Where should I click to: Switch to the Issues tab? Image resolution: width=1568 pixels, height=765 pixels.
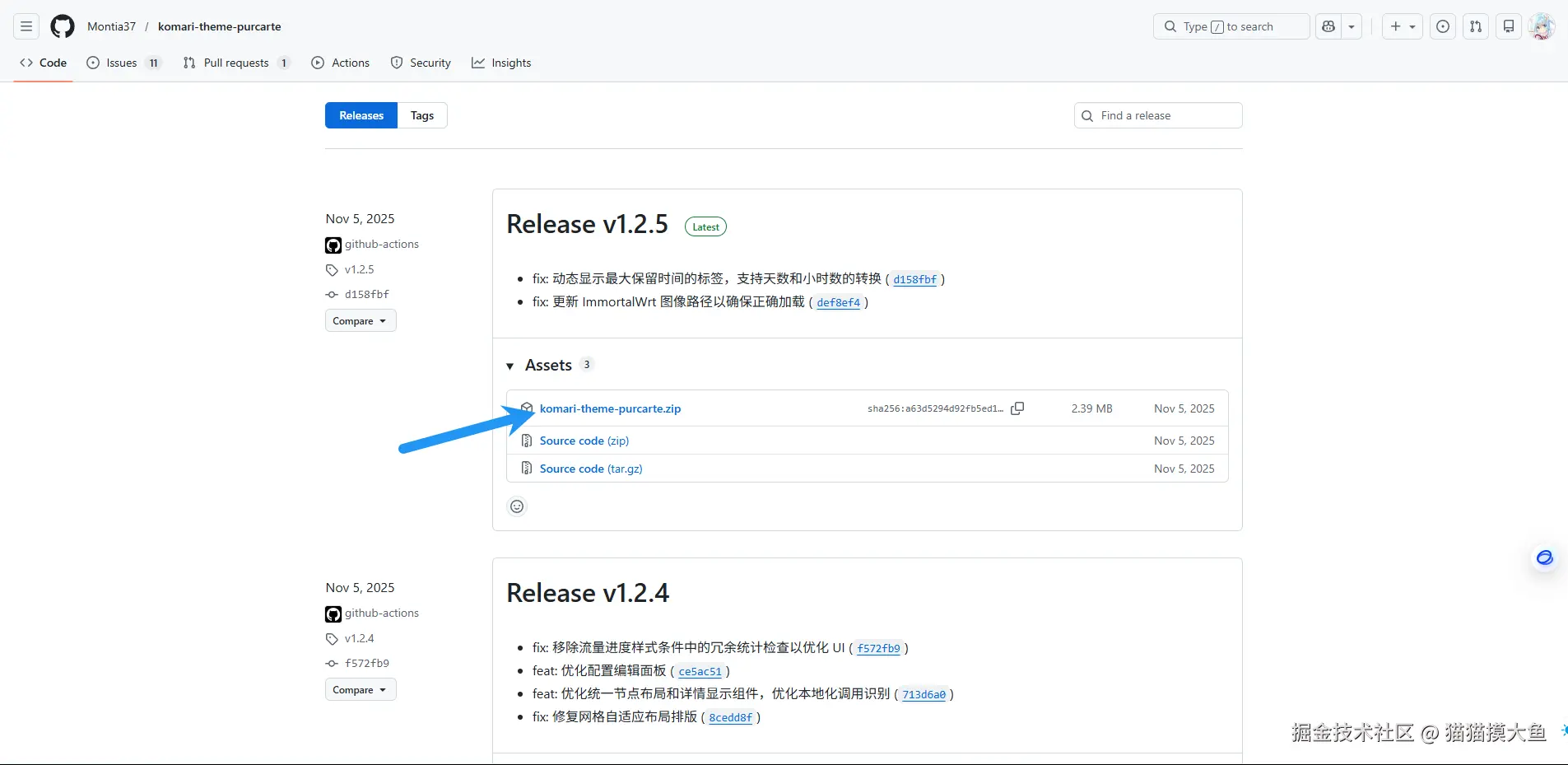(x=123, y=63)
